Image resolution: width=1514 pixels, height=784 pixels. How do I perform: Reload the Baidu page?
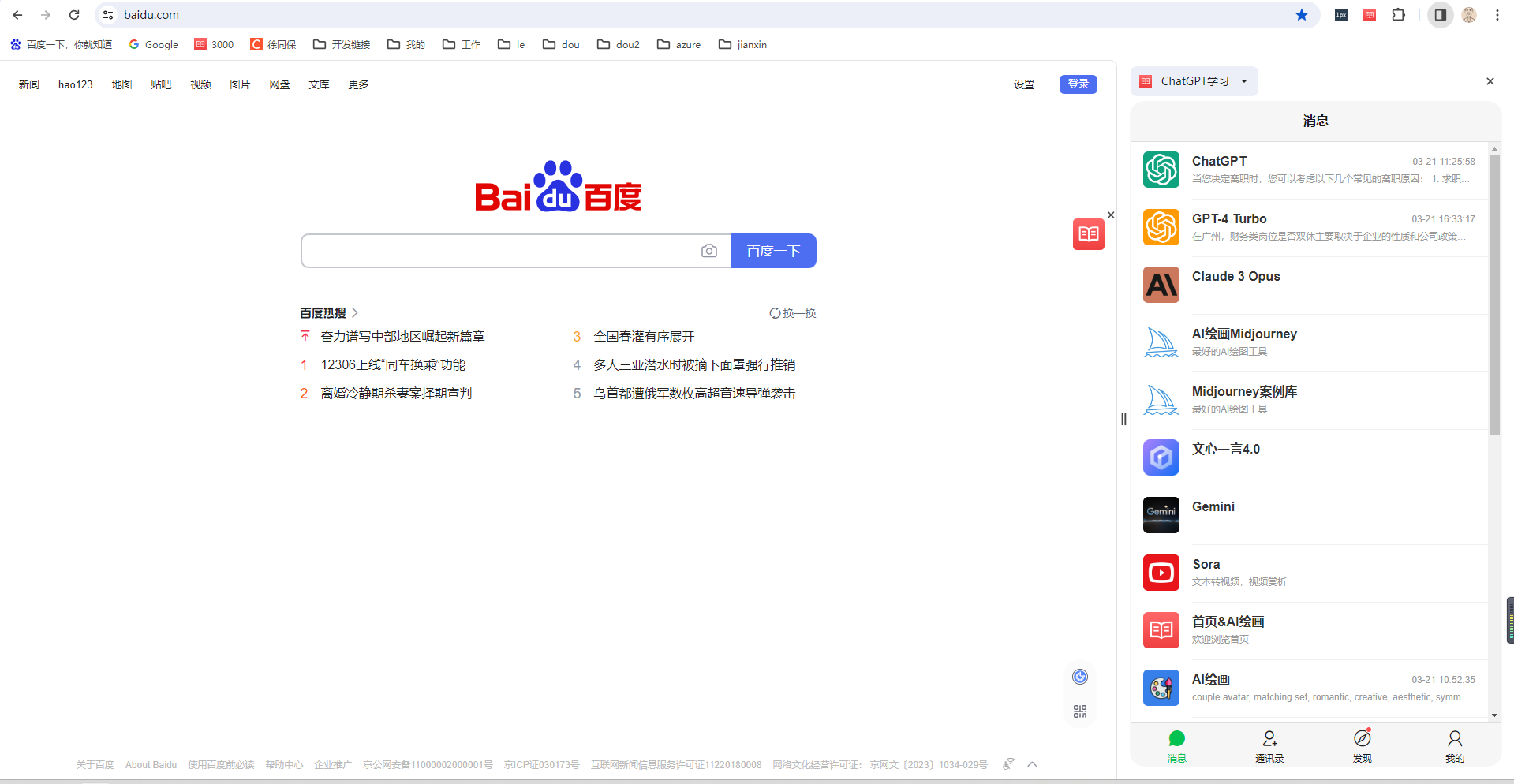pyautogui.click(x=74, y=15)
